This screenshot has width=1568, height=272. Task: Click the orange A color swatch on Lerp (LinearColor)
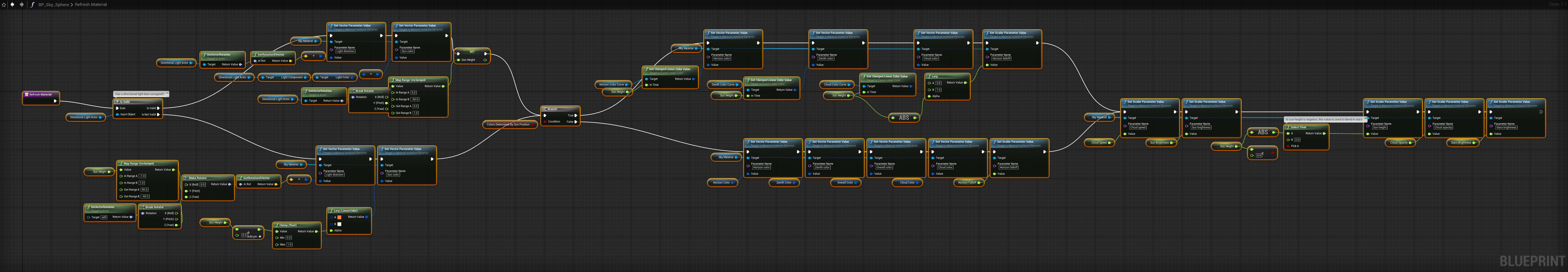pos(340,217)
